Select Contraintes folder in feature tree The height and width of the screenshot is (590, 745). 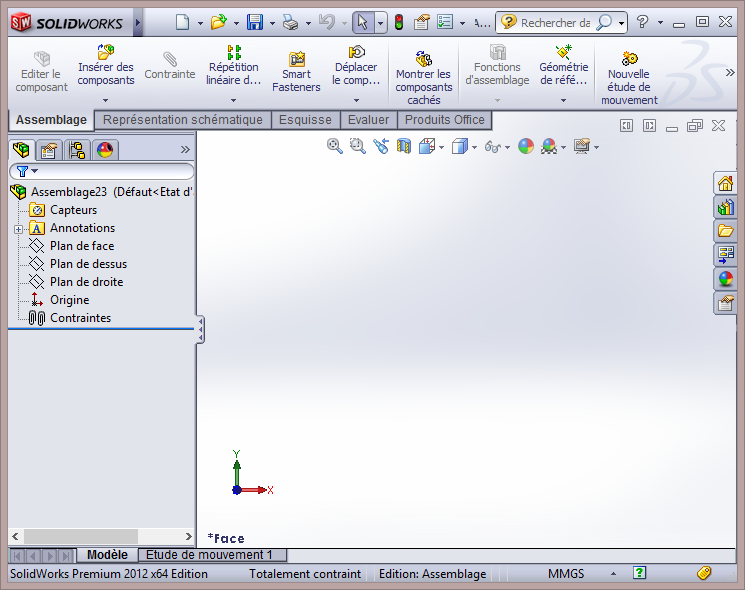(80, 318)
